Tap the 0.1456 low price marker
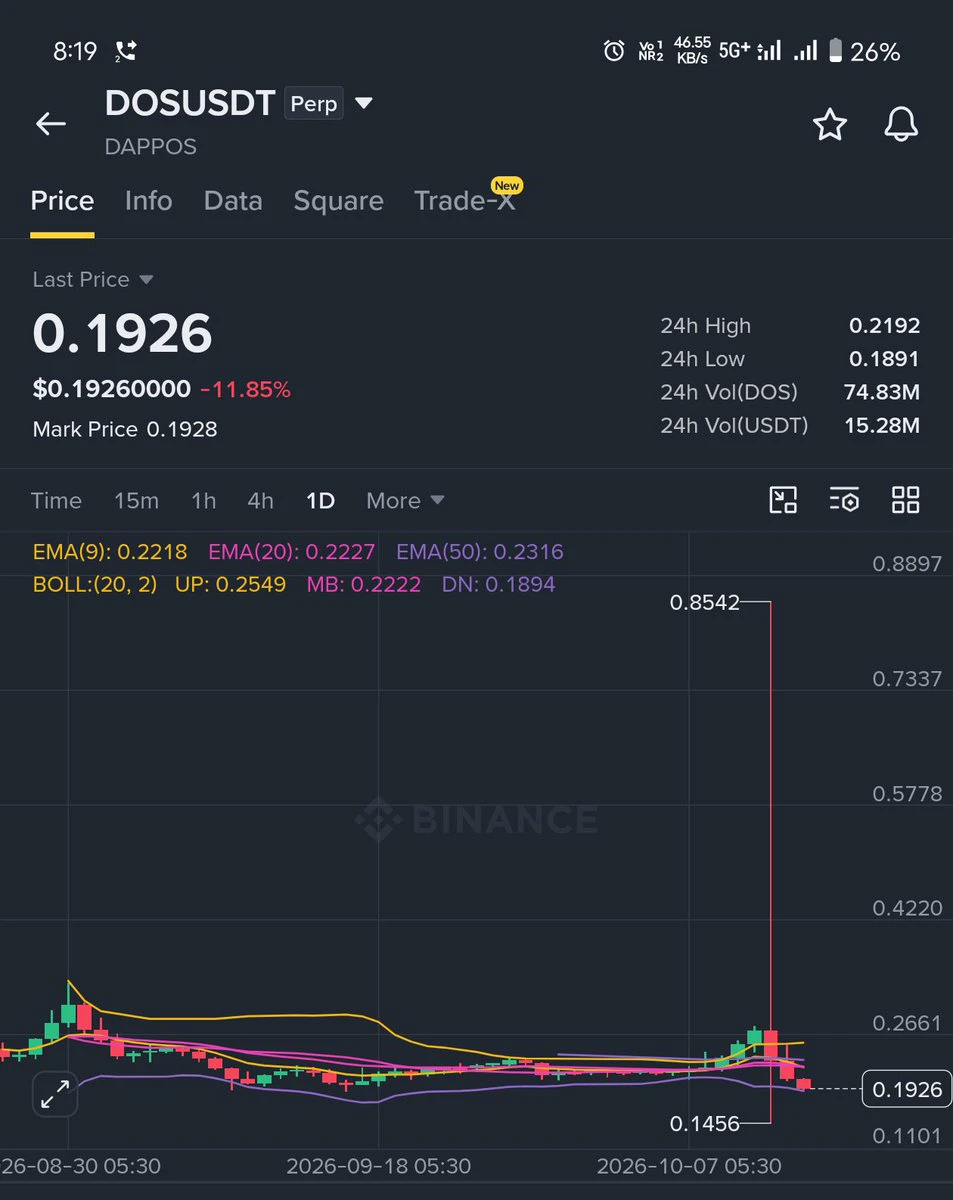Viewport: 953px width, 1200px height. 705,1124
